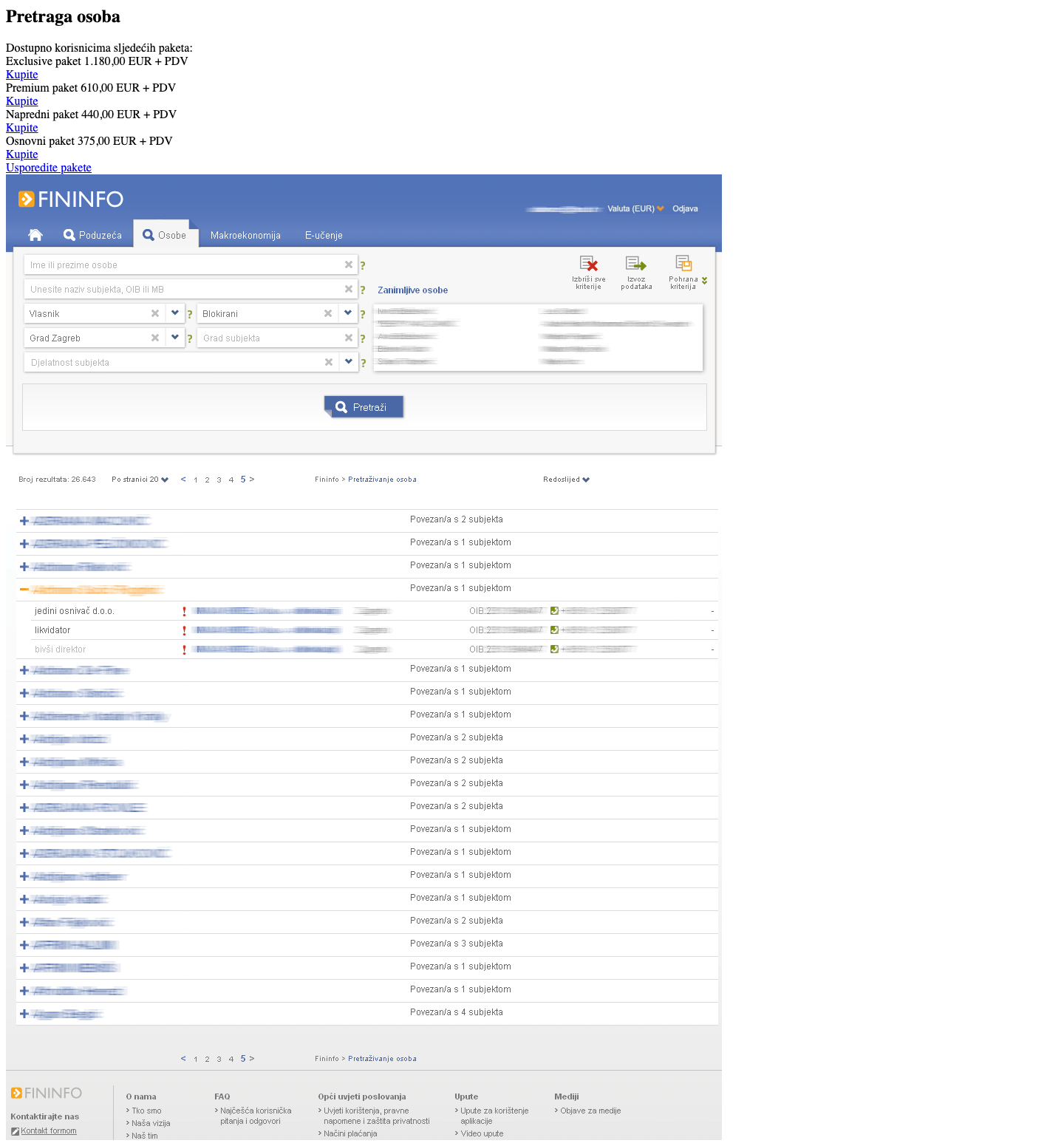Viewport: 1064px width, 1146px height.
Task: Click red exclamation in jedini osnivač row
Action: [184, 611]
